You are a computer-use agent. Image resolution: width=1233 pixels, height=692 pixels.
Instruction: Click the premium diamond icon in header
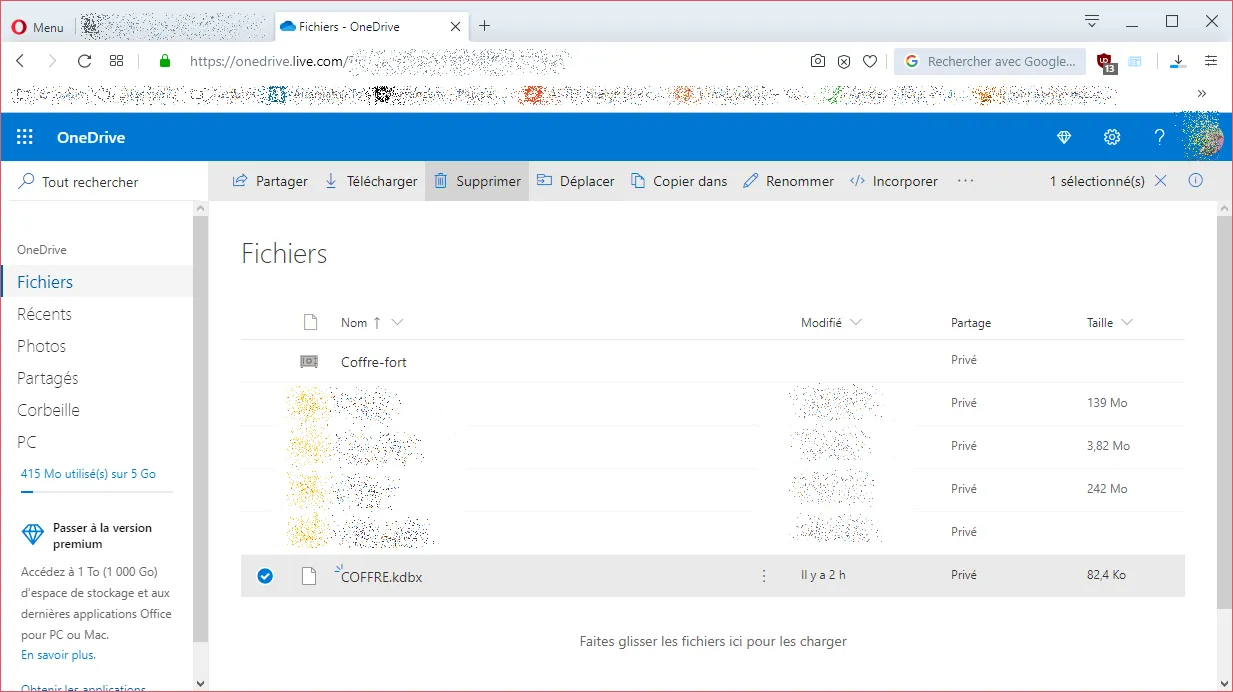click(1064, 137)
